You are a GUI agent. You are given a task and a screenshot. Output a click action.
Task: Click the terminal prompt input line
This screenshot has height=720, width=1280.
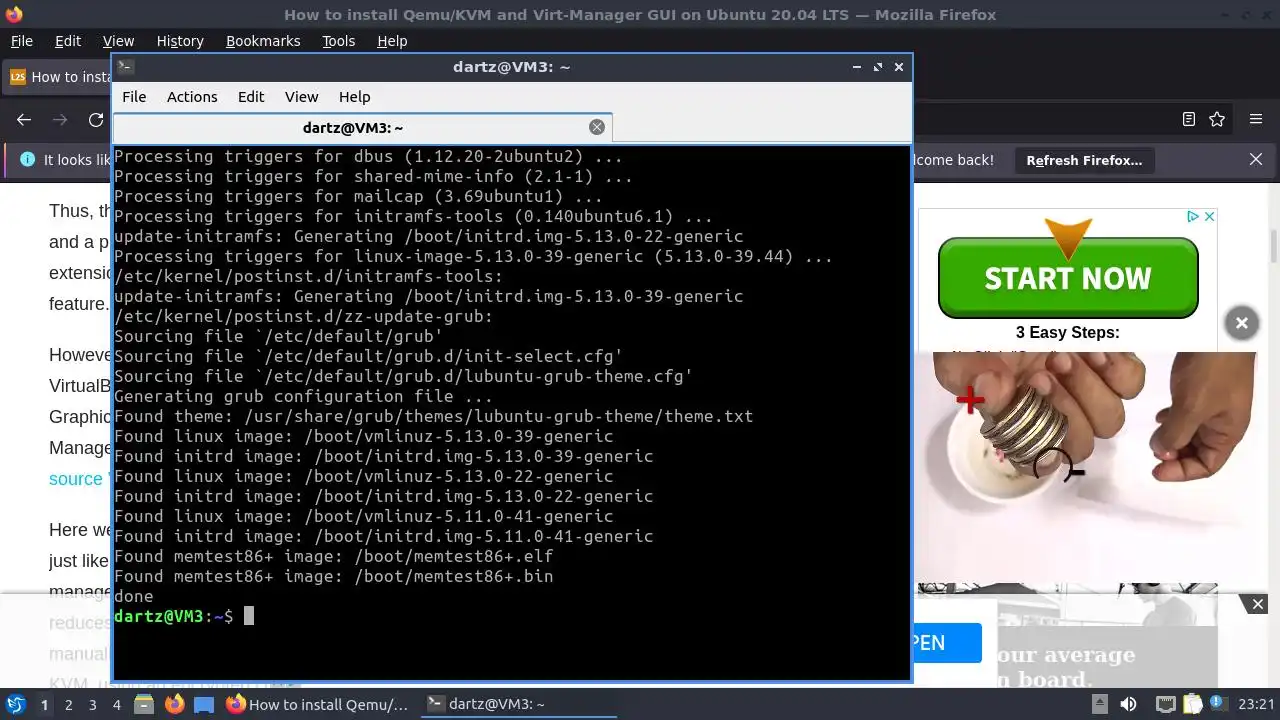pyautogui.click(x=512, y=616)
